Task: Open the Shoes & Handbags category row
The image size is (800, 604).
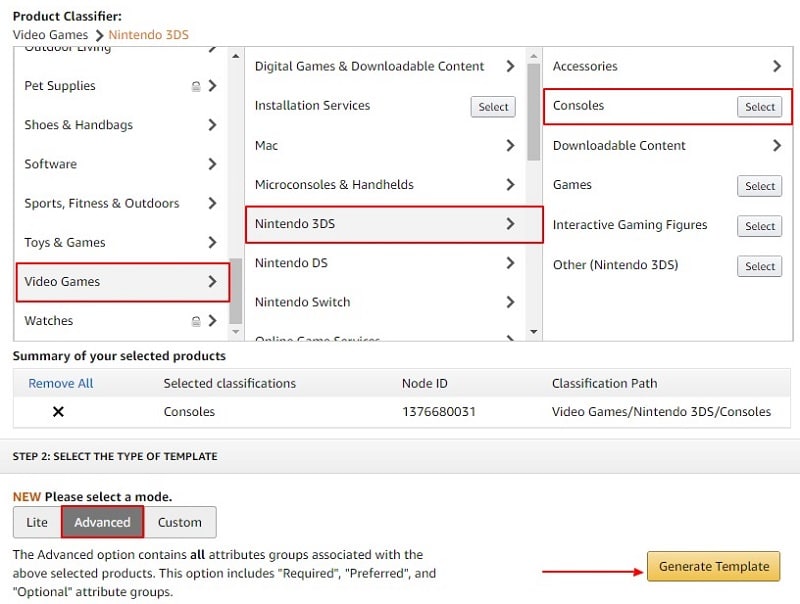Action: click(x=121, y=125)
